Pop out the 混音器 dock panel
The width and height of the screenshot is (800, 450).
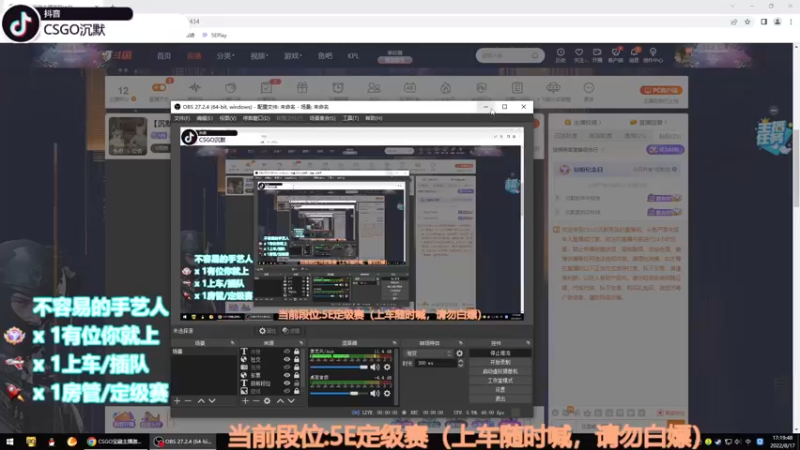[394, 343]
